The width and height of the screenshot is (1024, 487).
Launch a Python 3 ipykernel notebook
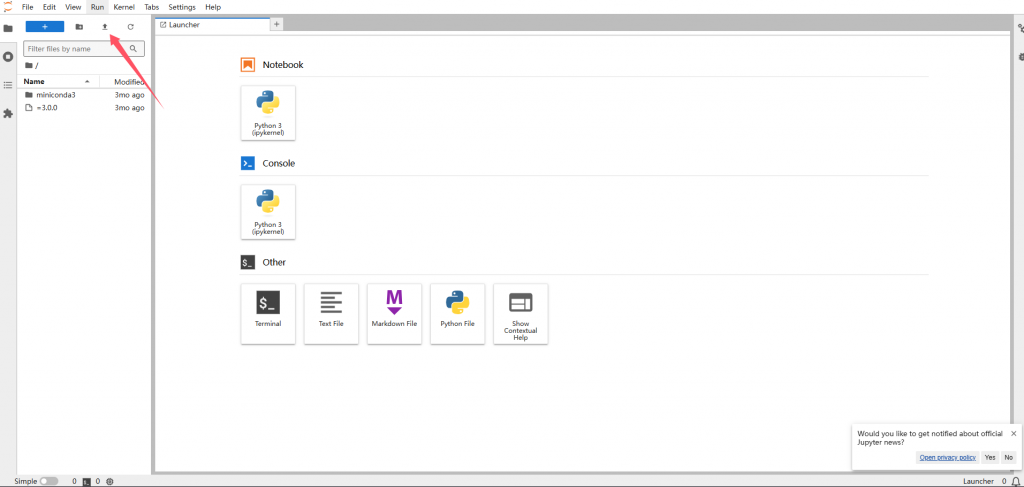[268, 113]
